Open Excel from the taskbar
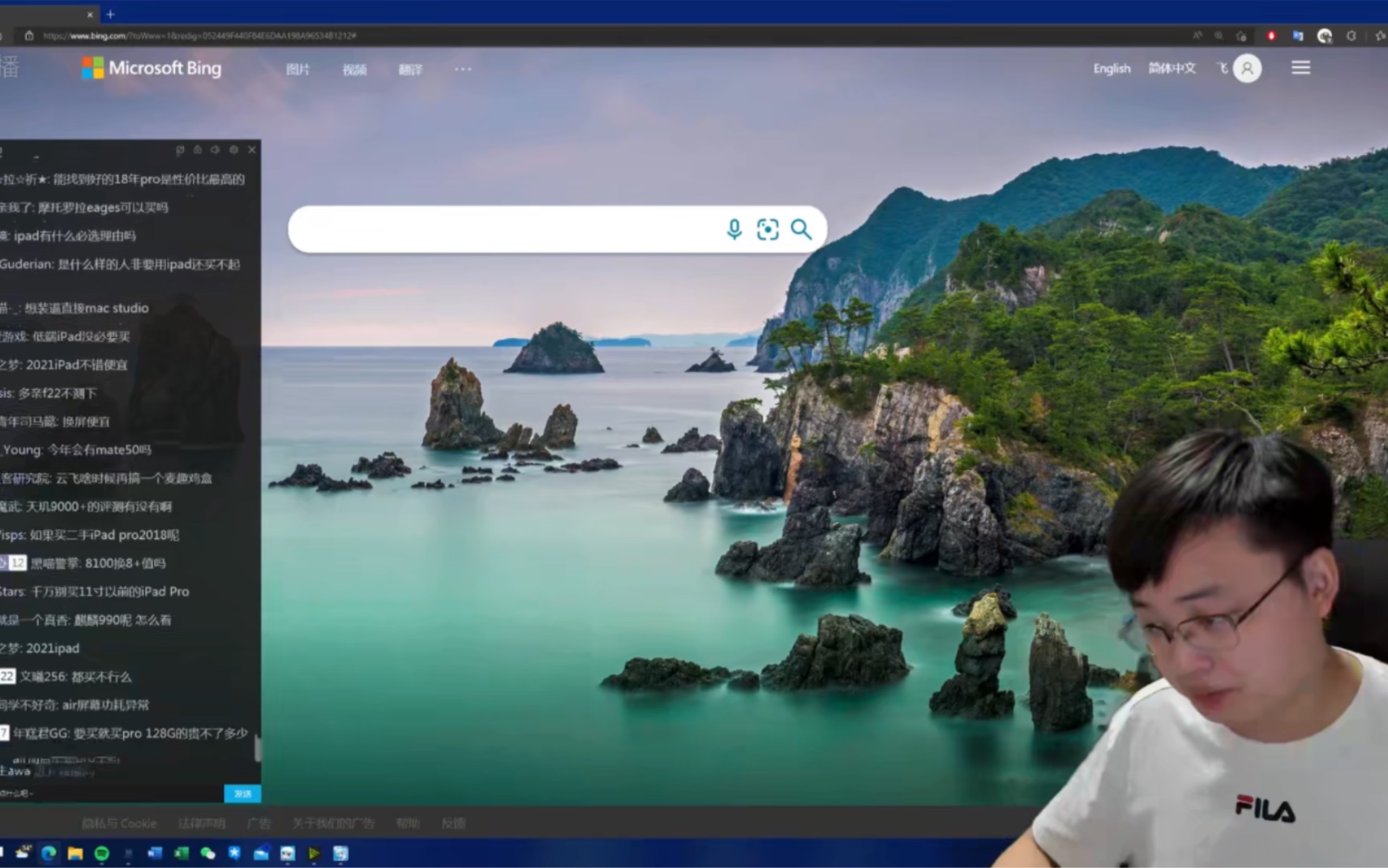This screenshot has width=1388, height=868. click(x=182, y=853)
